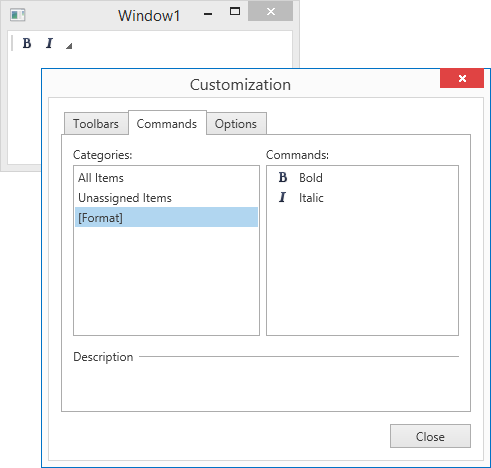
Task: Select the Bold icon in Commands list
Action: (x=283, y=178)
